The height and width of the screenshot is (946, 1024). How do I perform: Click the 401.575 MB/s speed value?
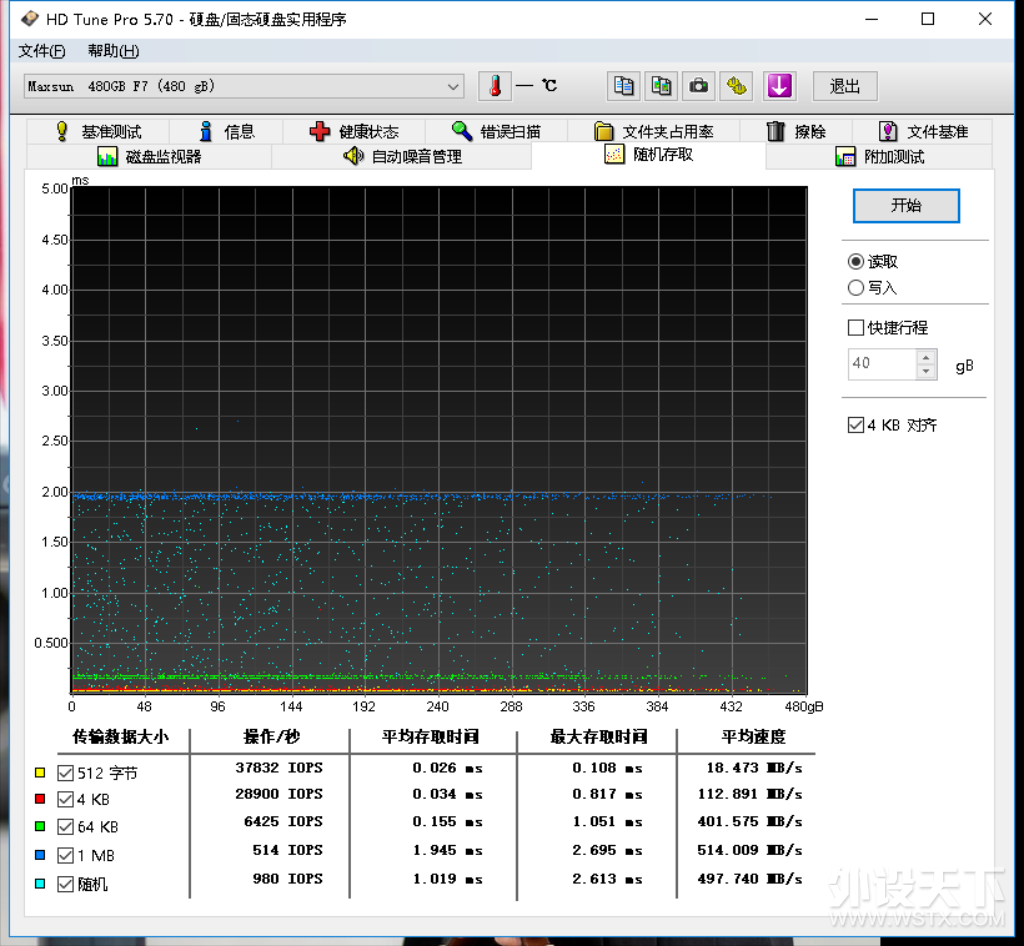(x=750, y=821)
